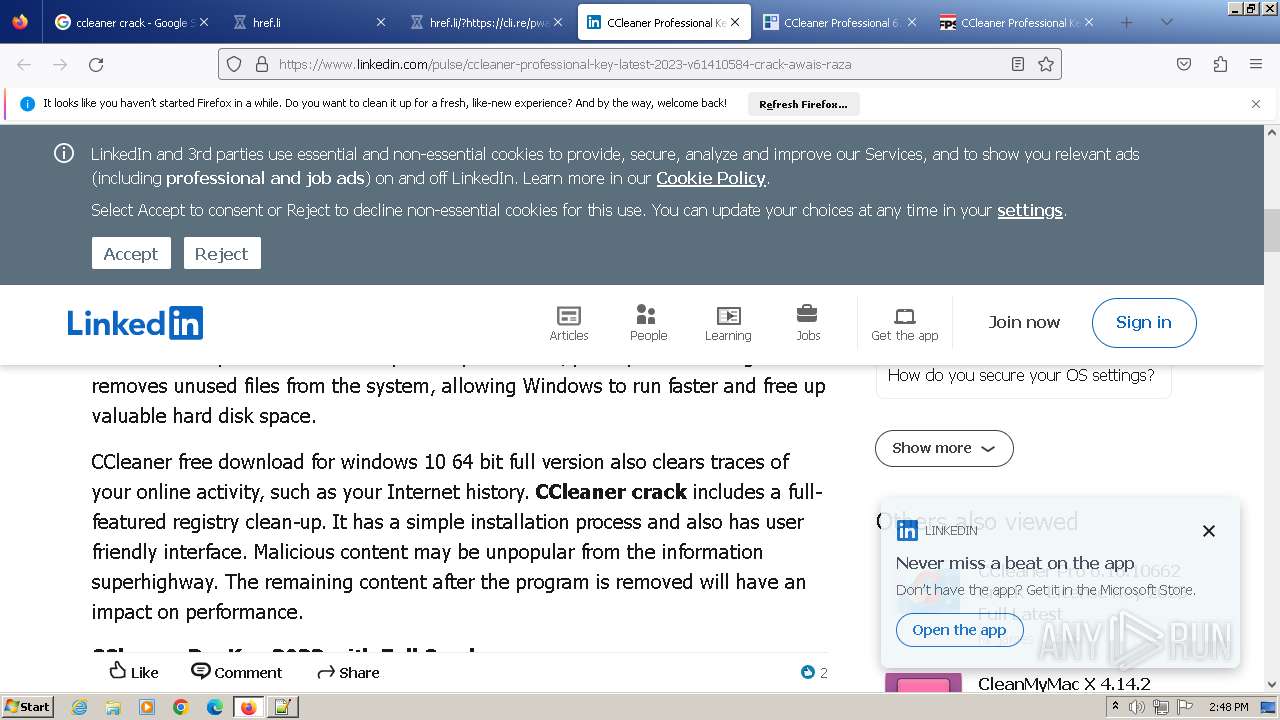Click the Firefox taskbar button
The width and height of the screenshot is (1280, 720).
249,707
